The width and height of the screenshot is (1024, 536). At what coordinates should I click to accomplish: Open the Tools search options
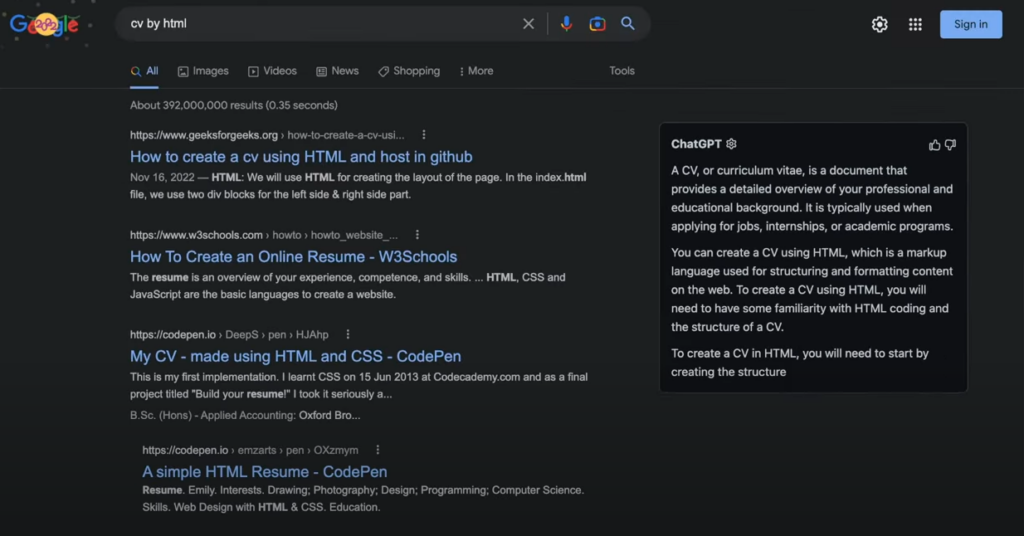click(x=622, y=71)
